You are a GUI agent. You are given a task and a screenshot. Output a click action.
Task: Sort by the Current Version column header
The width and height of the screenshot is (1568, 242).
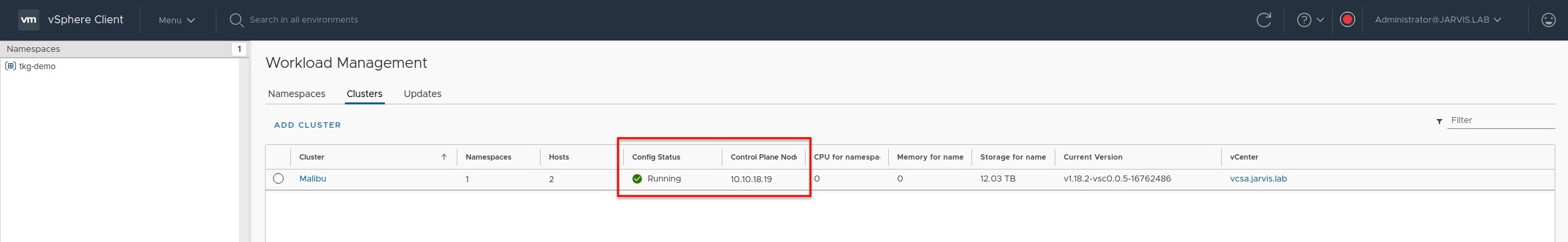1093,158
